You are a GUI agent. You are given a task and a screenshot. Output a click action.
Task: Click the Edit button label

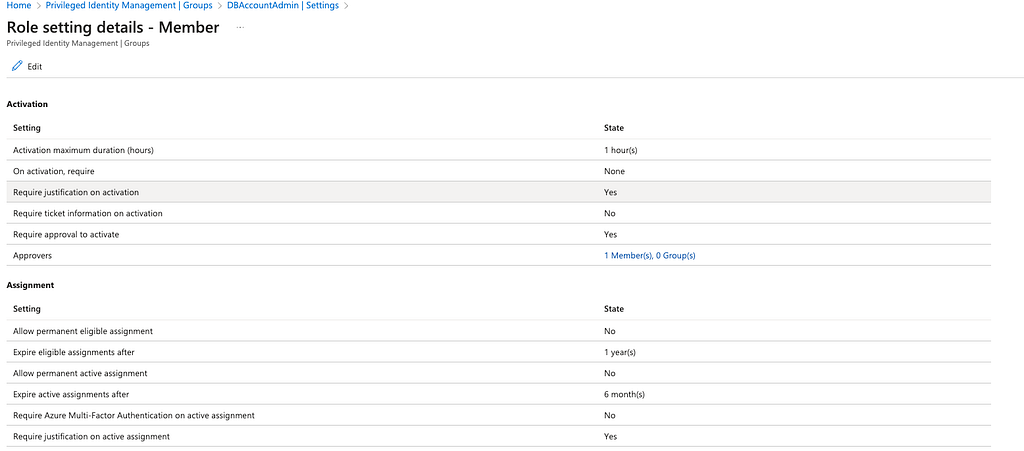(35, 67)
